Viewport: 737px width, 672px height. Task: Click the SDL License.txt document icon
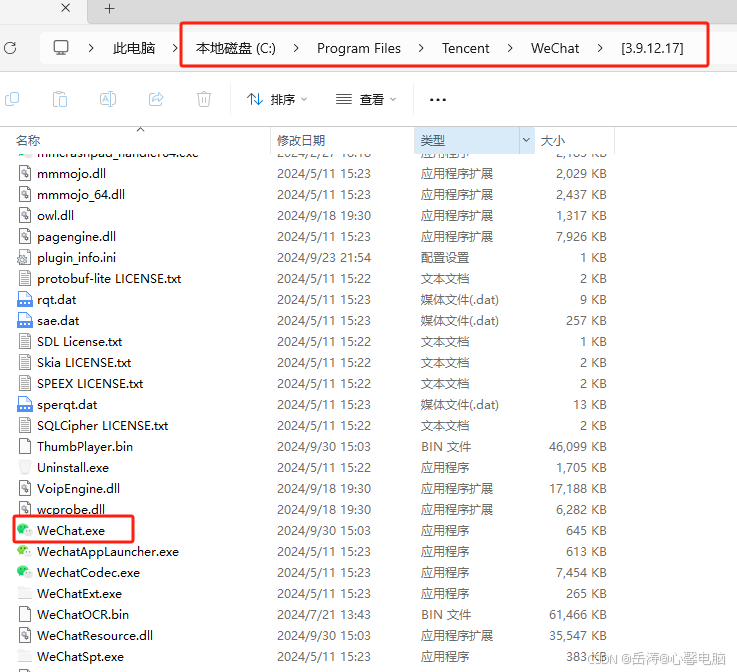coord(25,341)
